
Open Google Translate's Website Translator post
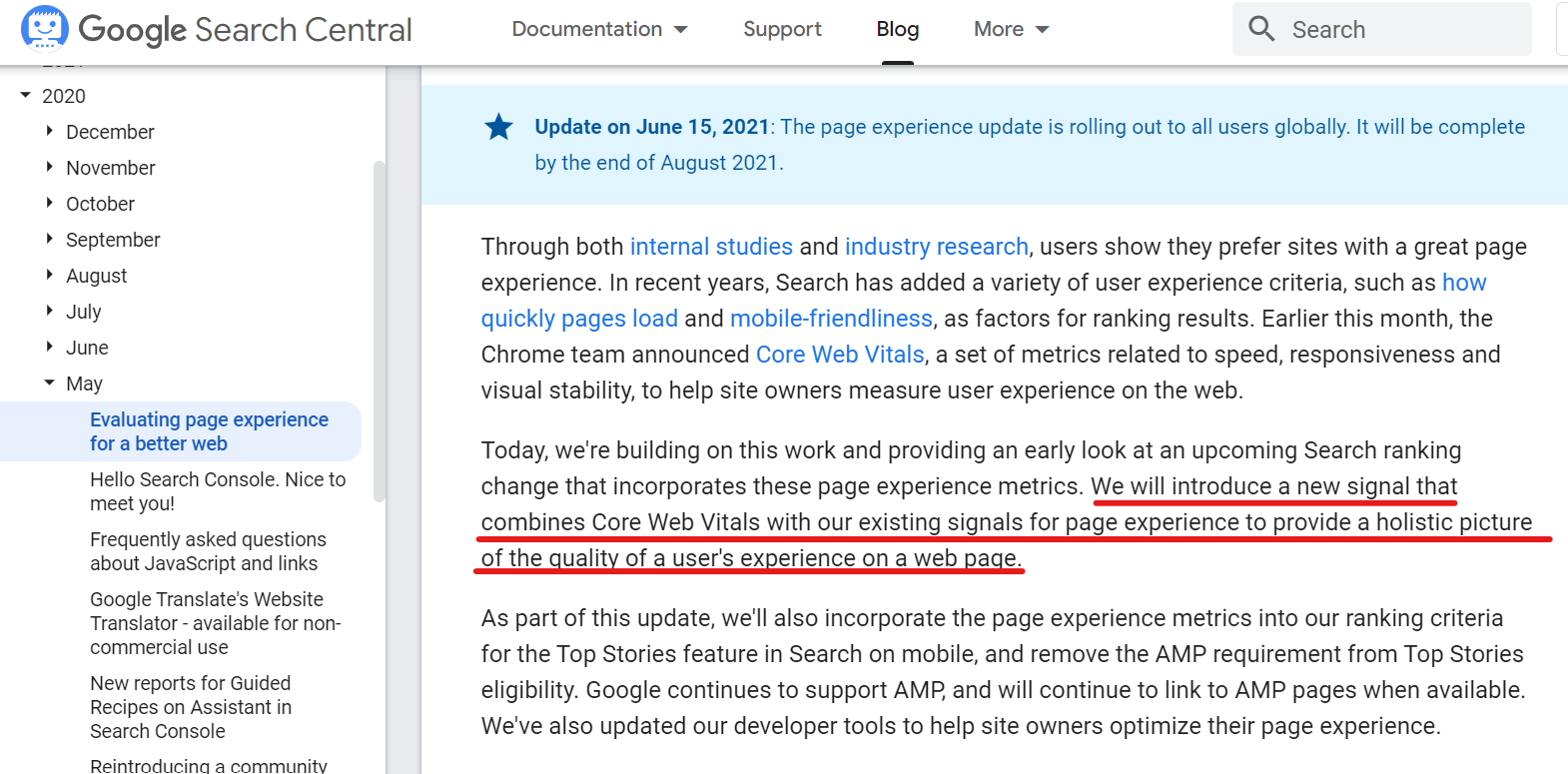point(216,623)
